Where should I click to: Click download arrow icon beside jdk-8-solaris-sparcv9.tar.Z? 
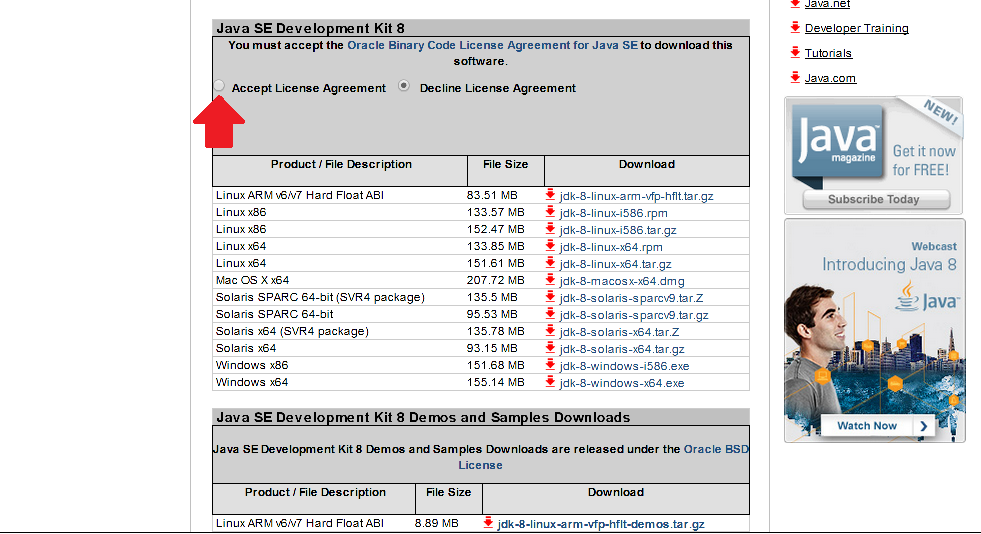tap(550, 296)
